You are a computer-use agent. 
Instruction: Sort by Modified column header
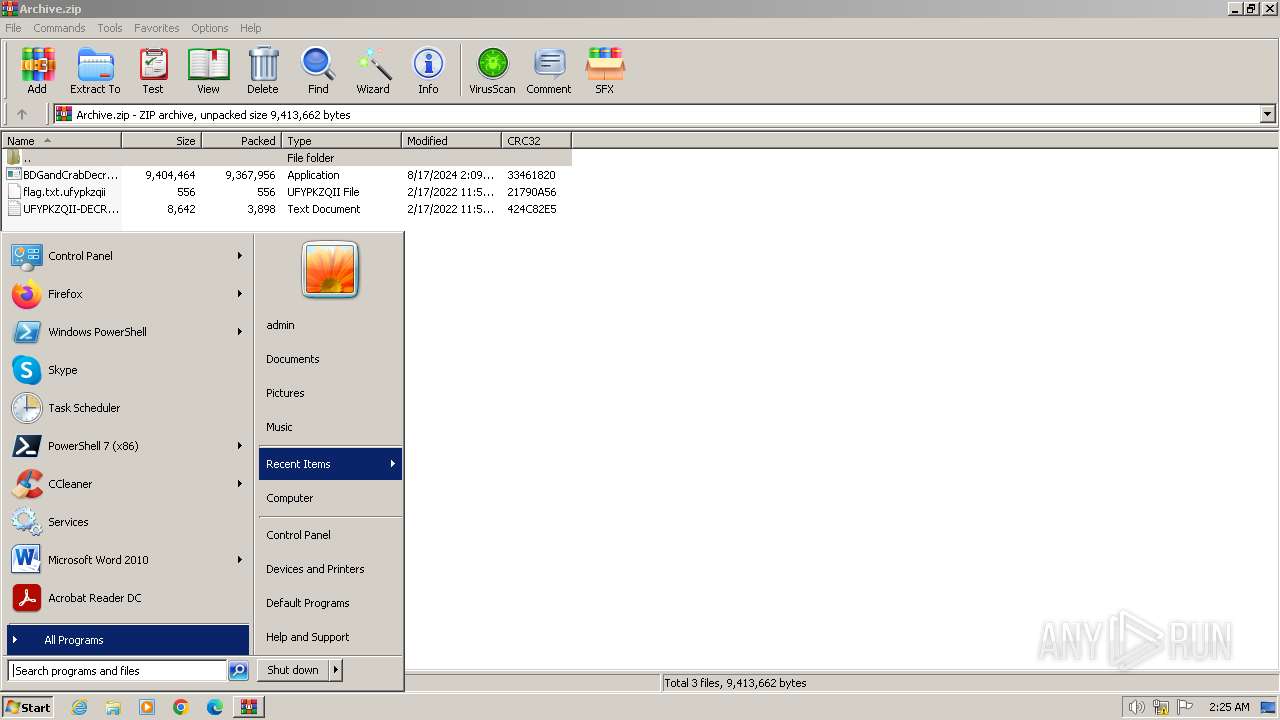pyautogui.click(x=451, y=141)
